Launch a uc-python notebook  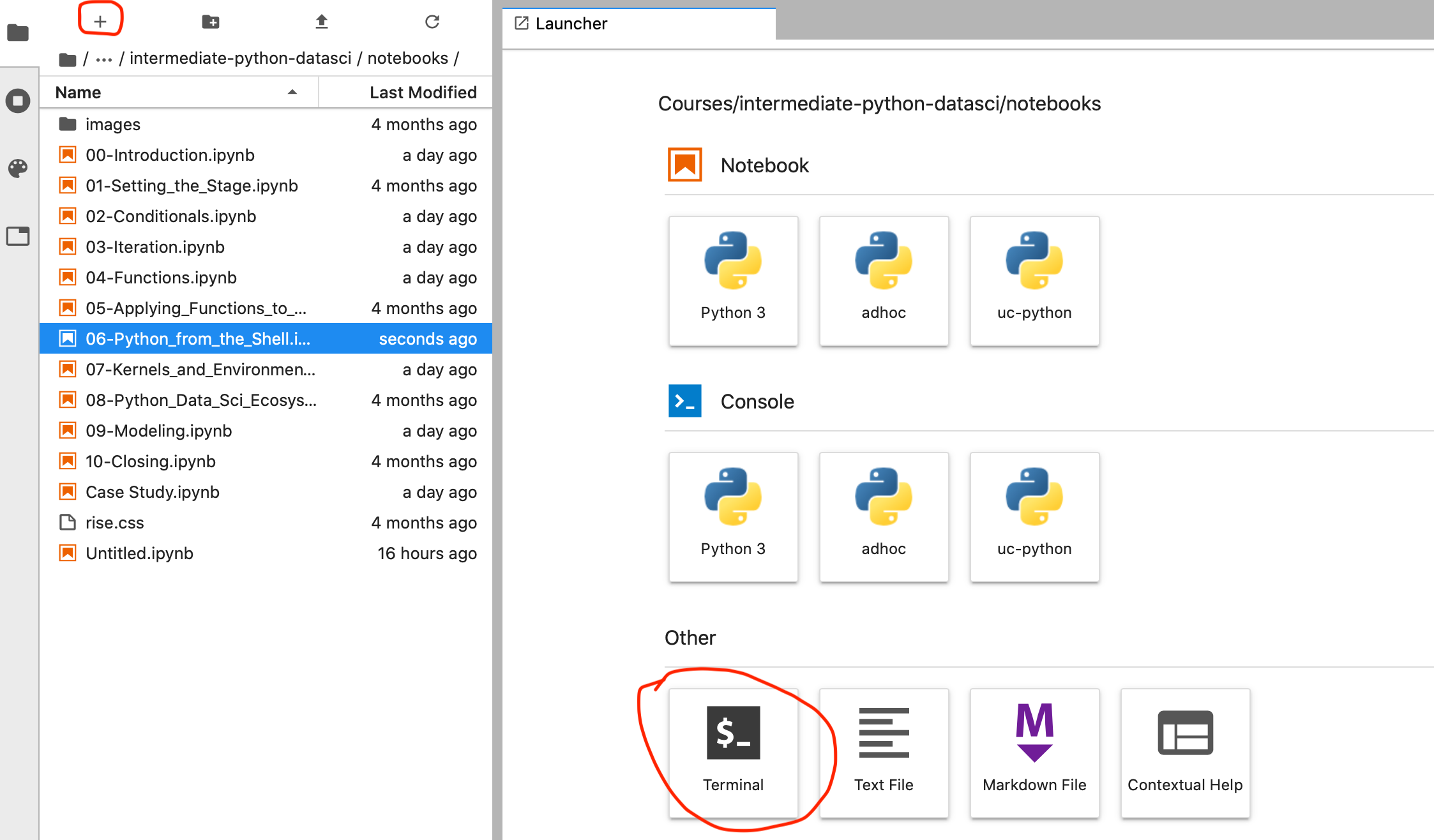click(x=1034, y=281)
